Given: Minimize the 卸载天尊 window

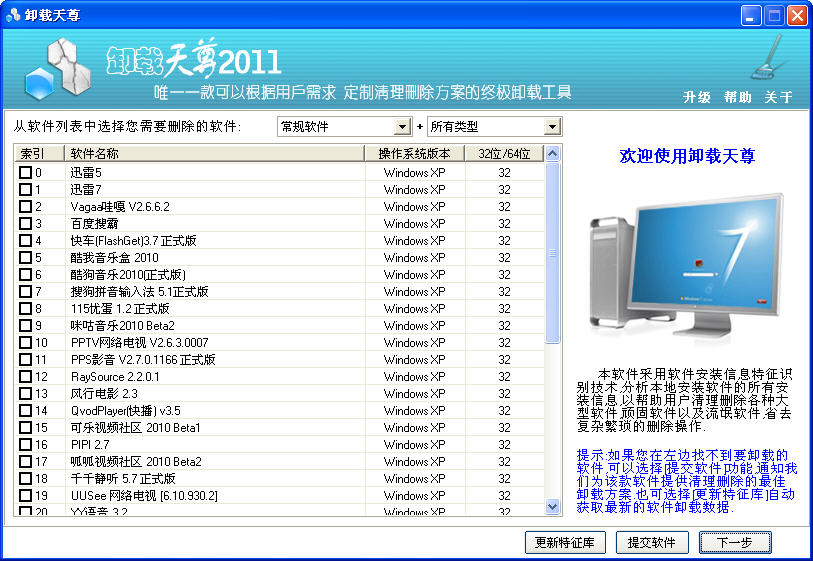Looking at the screenshot, I should click(750, 16).
